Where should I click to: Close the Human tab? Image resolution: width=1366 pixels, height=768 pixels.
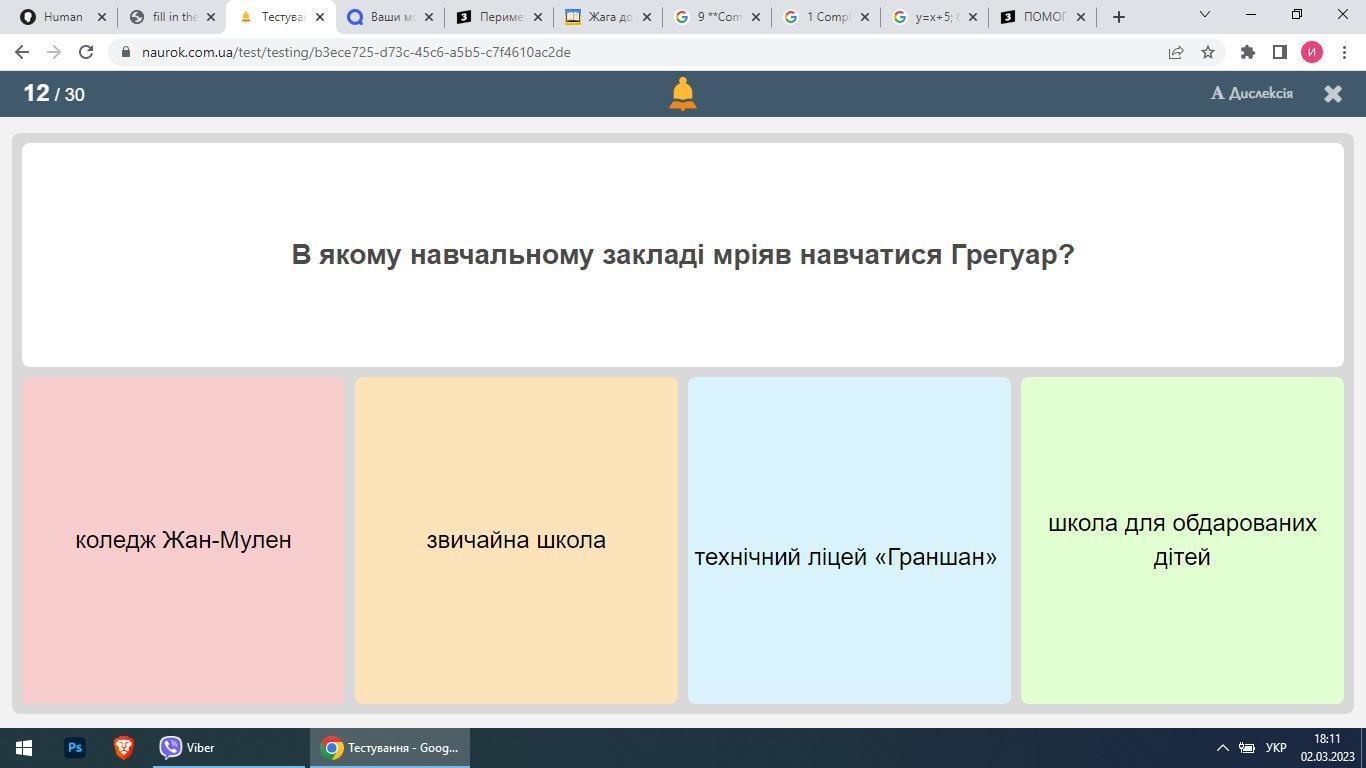click(x=101, y=17)
